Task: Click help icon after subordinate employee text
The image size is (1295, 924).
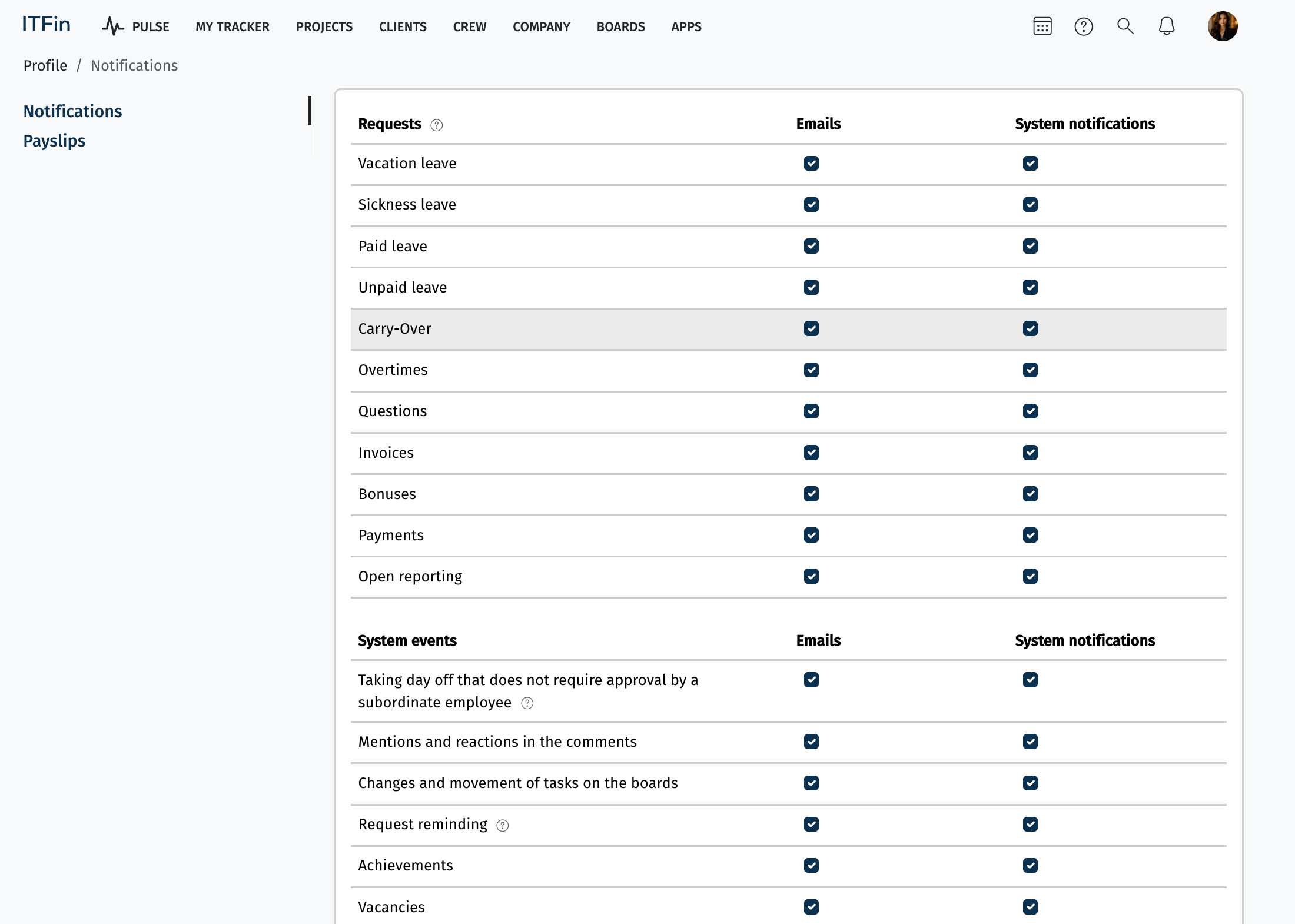Action: (x=527, y=703)
